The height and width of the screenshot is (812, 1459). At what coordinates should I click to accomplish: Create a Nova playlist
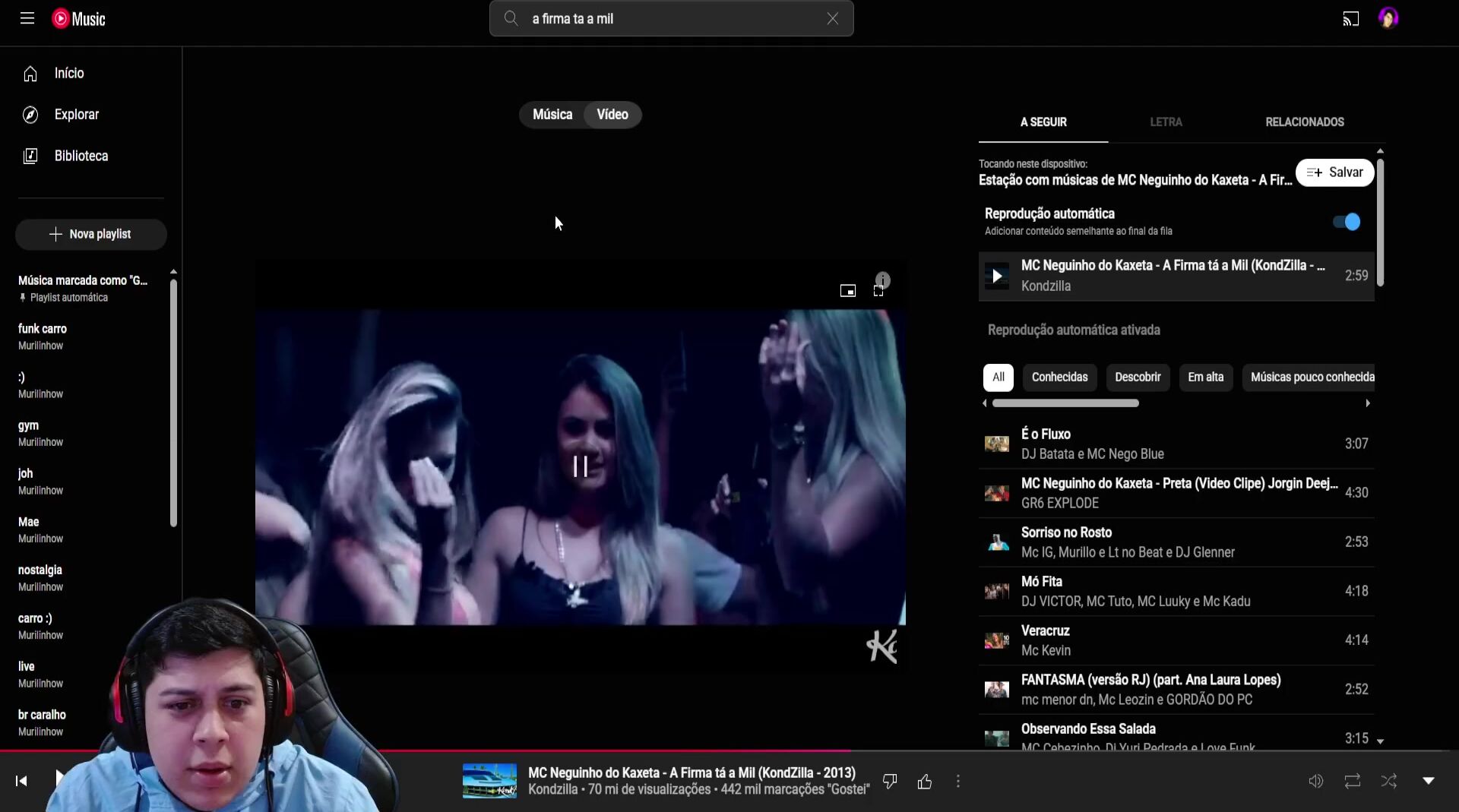click(91, 234)
